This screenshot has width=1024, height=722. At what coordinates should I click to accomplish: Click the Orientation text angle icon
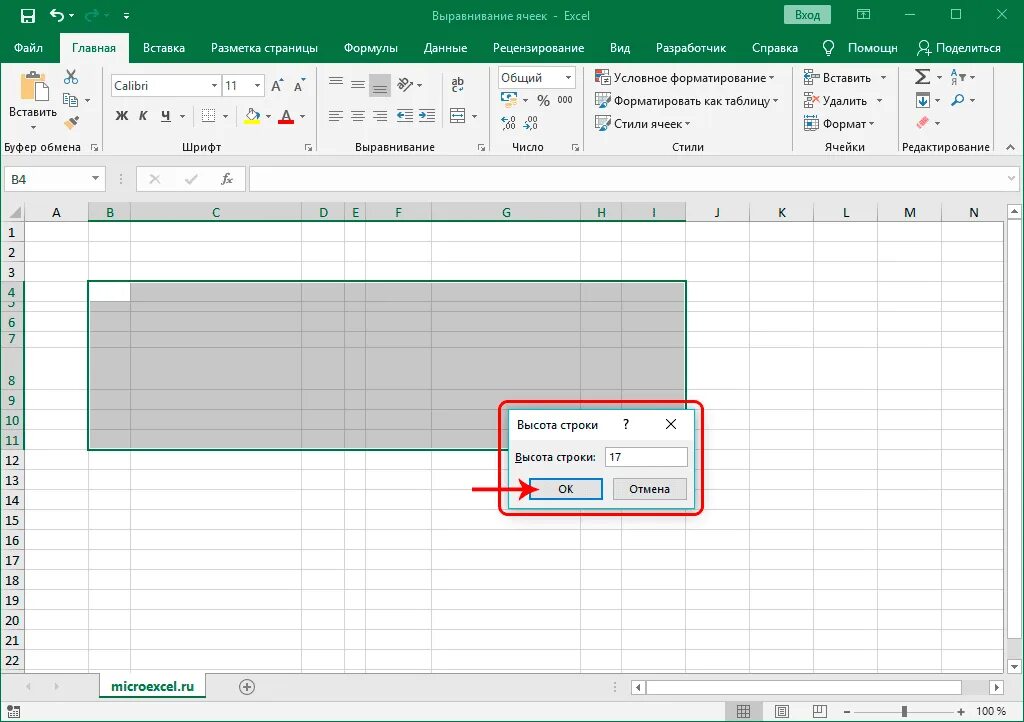(406, 84)
